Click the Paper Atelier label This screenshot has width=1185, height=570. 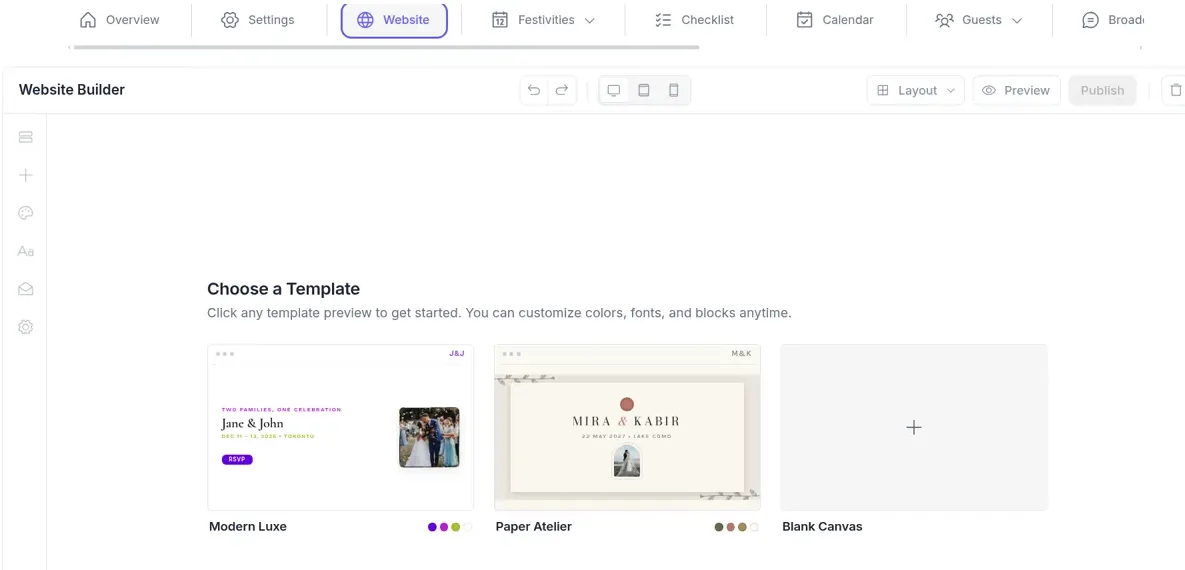click(x=534, y=527)
